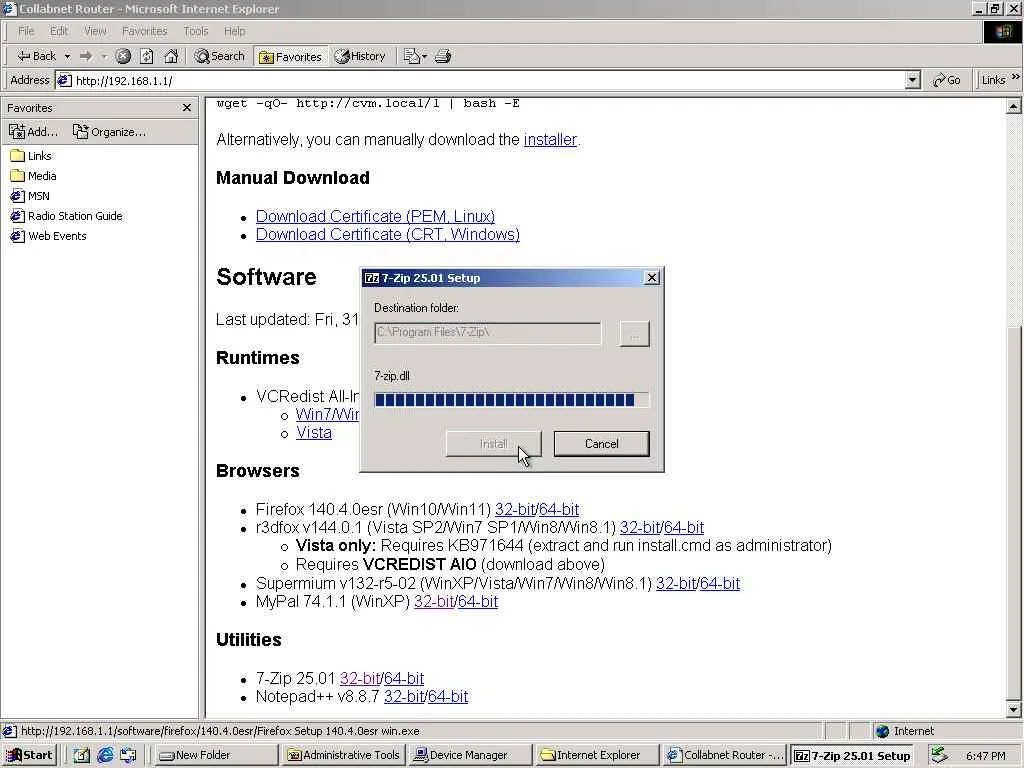The width and height of the screenshot is (1024, 768).
Task: Click Add... in Favorites pane
Action: point(33,132)
